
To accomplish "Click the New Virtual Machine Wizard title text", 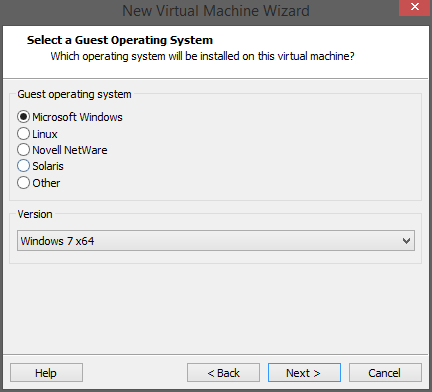I will tap(216, 11).
